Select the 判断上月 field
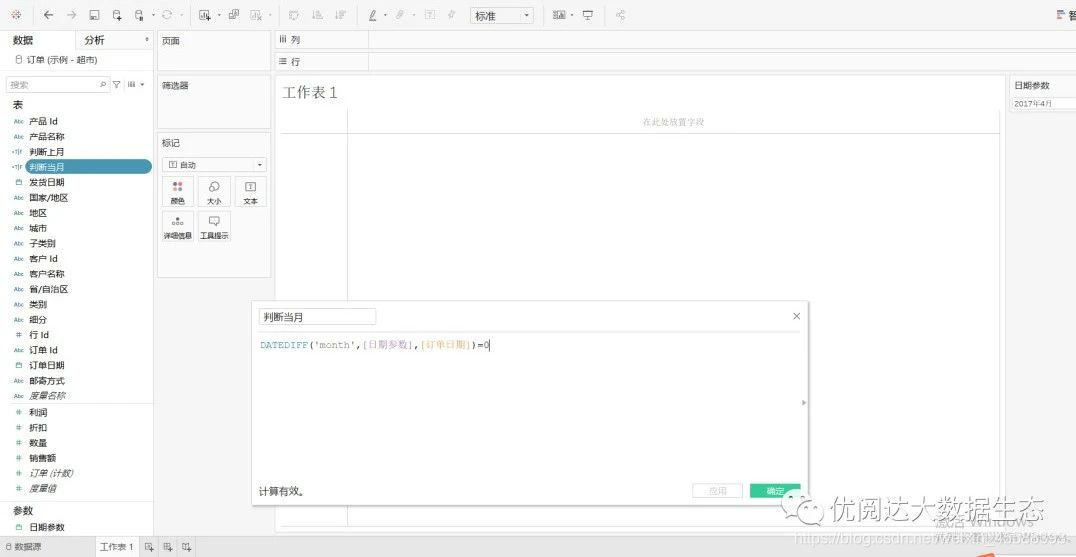This screenshot has height=557, width=1076. (x=47, y=152)
